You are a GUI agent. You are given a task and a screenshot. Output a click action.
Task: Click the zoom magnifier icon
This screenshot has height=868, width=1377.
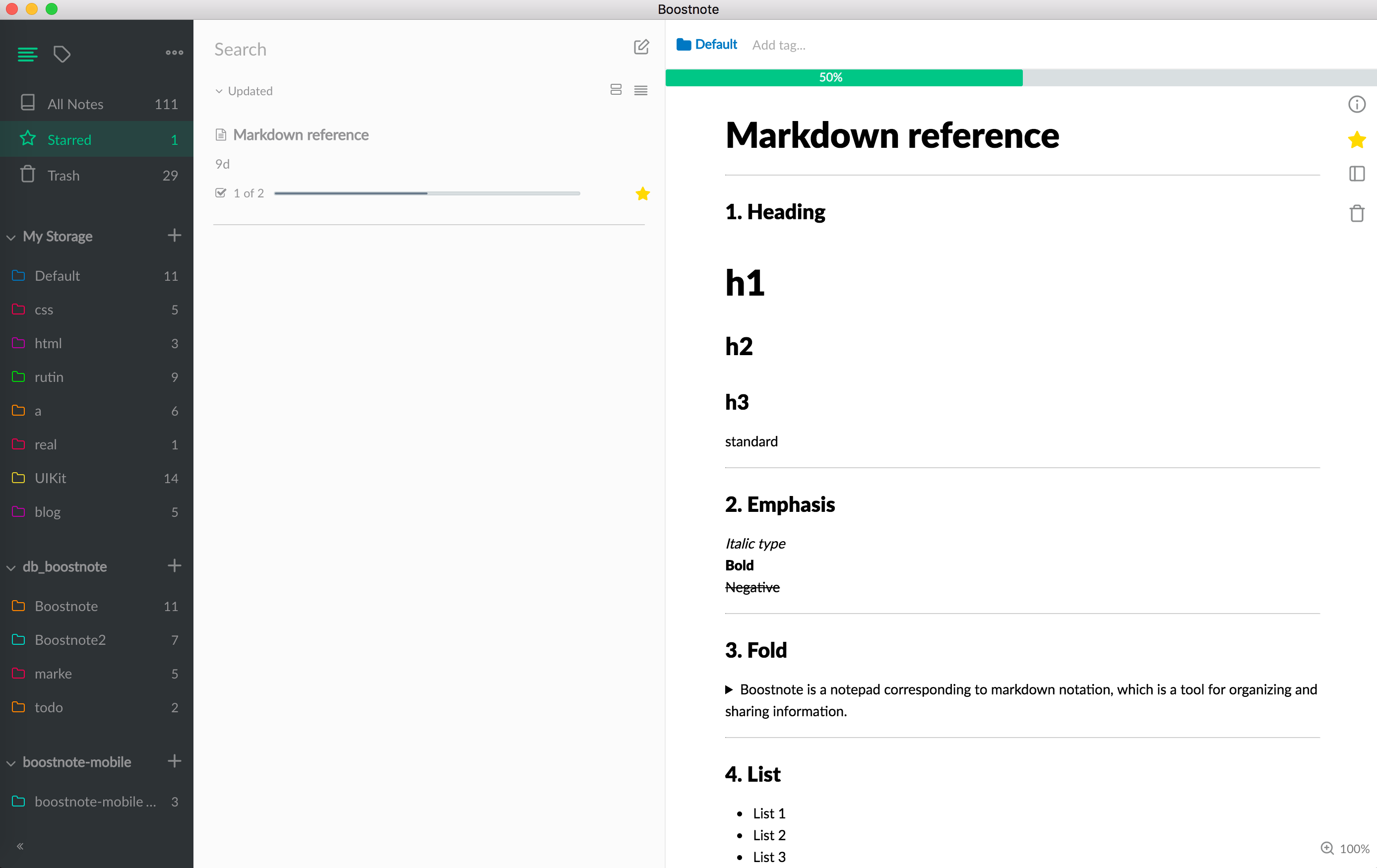[1327, 848]
